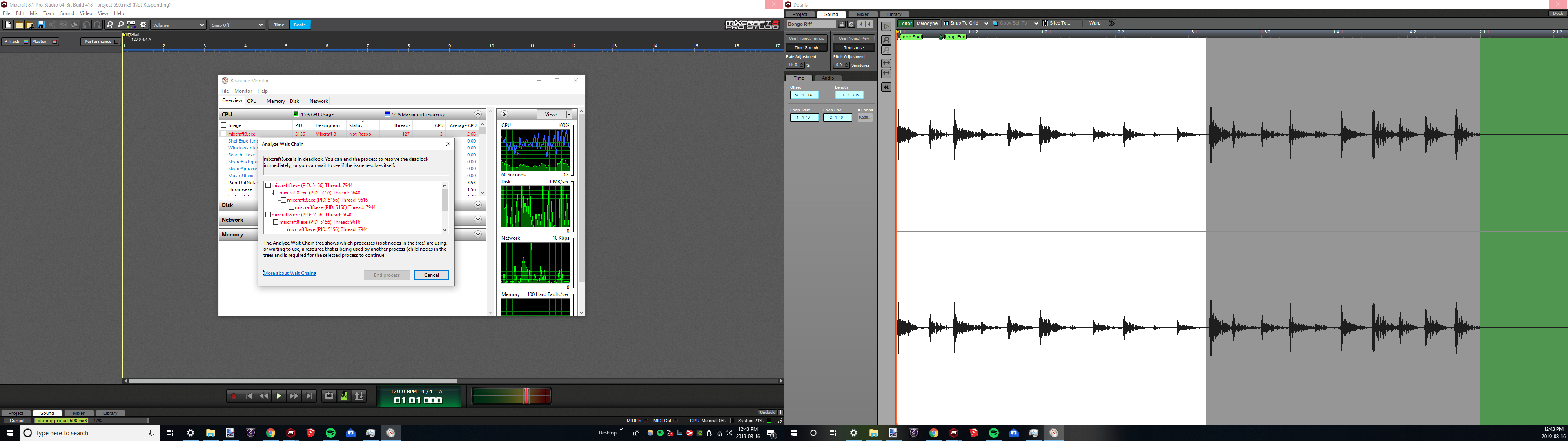Save the project with the floppy icon

(41, 25)
